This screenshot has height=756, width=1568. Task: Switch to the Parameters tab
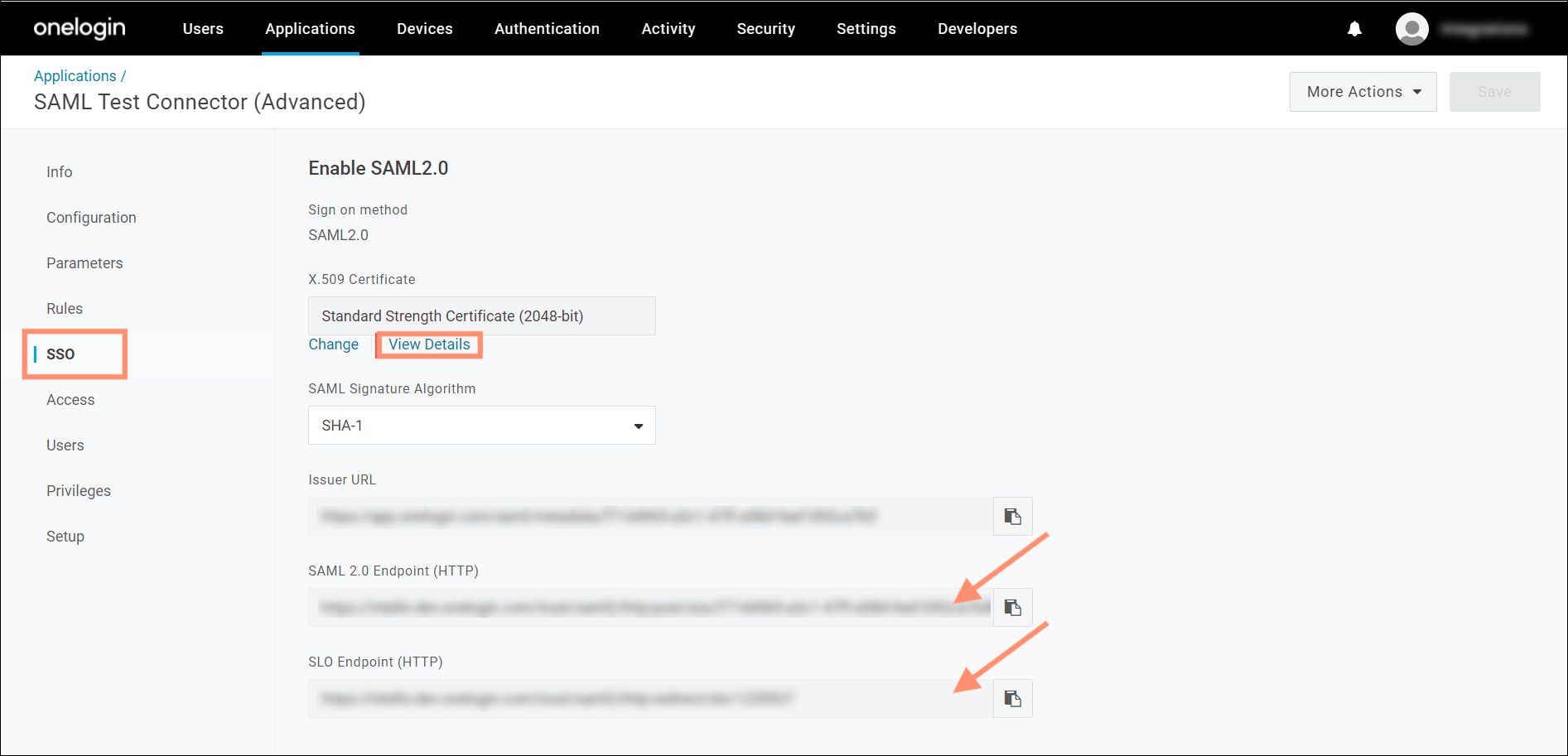[x=84, y=263]
